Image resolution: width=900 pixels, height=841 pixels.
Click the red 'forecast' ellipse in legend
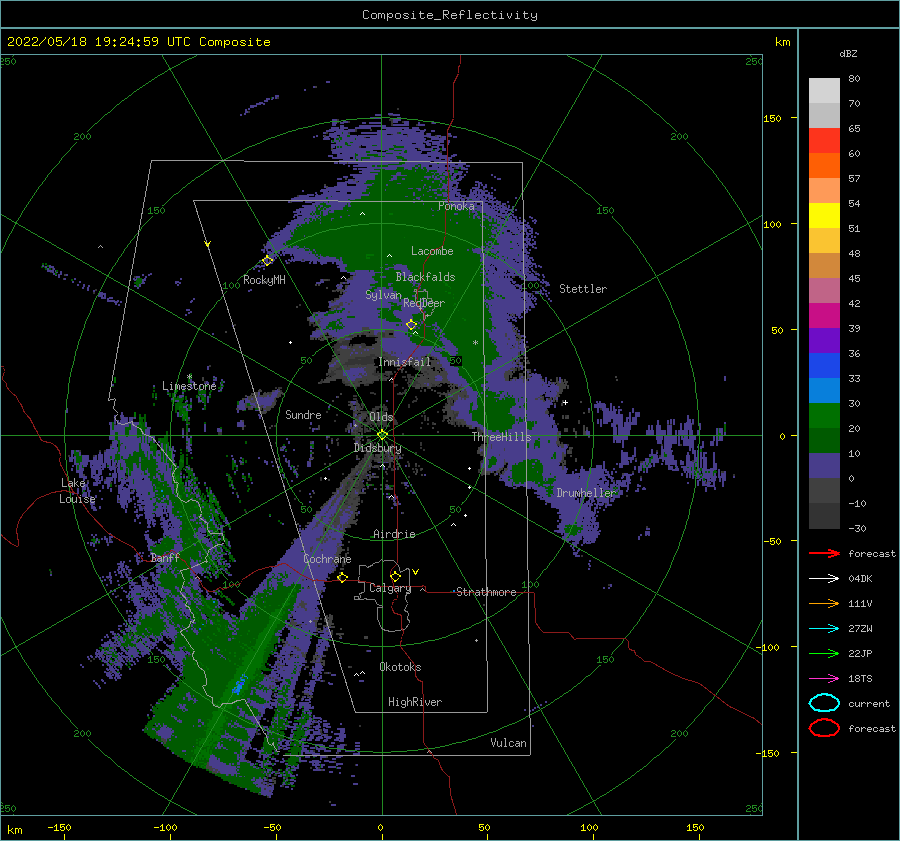tap(824, 728)
